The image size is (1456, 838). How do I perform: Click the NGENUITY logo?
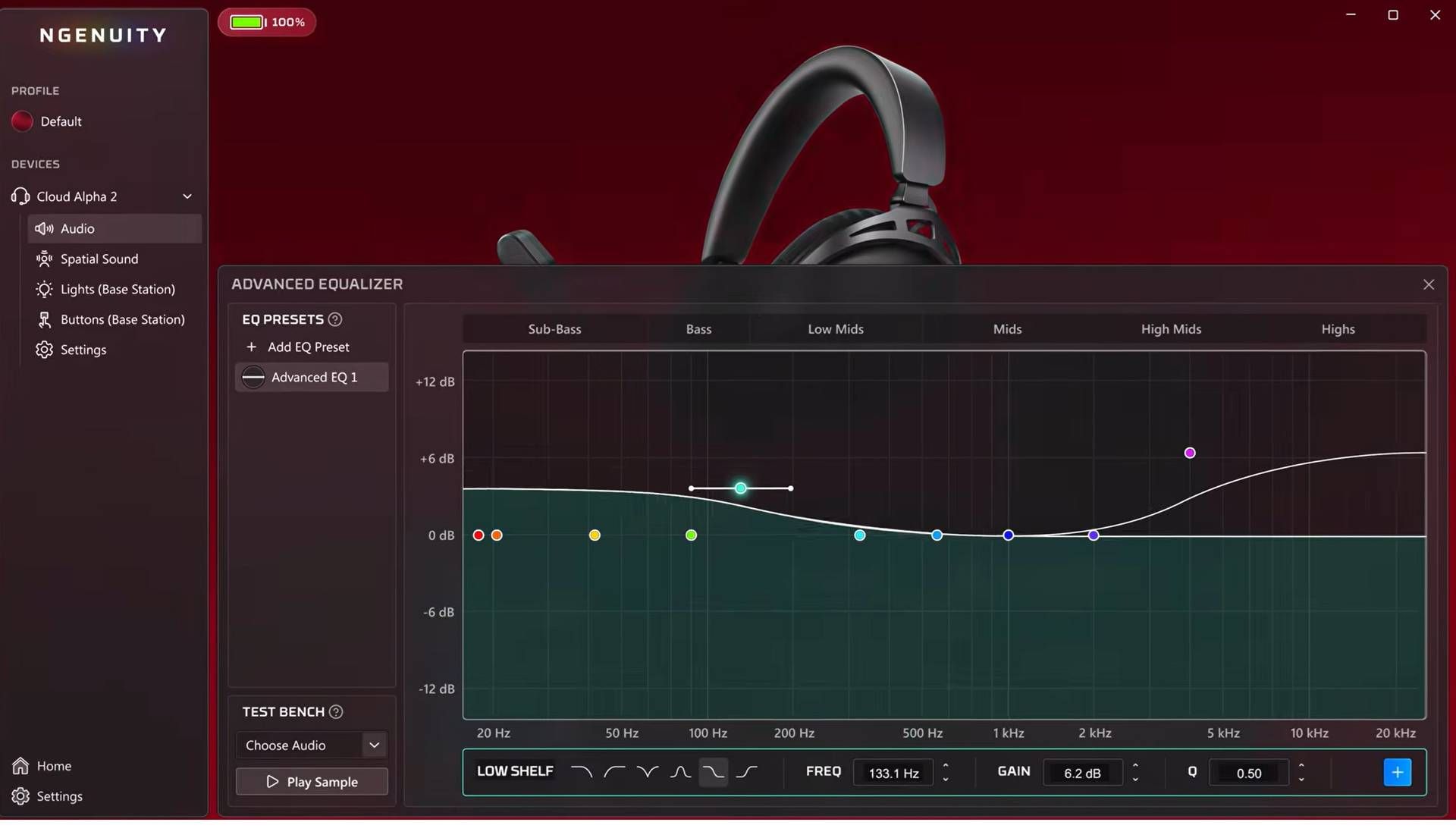pyautogui.click(x=103, y=36)
